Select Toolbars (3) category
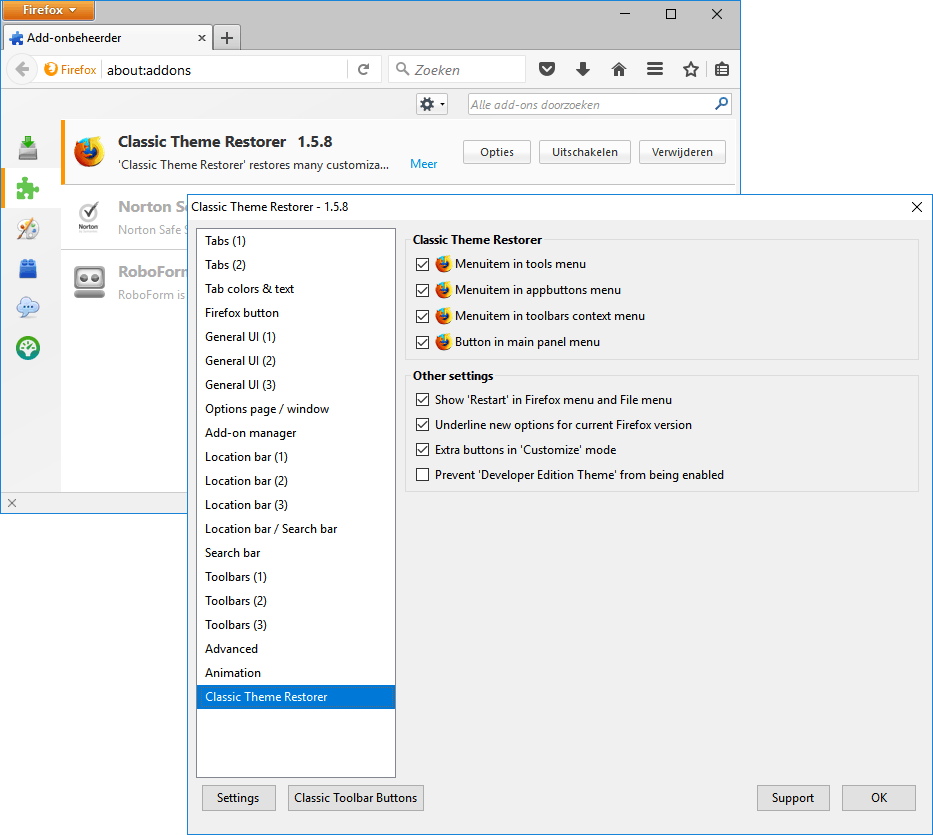The width and height of the screenshot is (933, 835). point(296,625)
